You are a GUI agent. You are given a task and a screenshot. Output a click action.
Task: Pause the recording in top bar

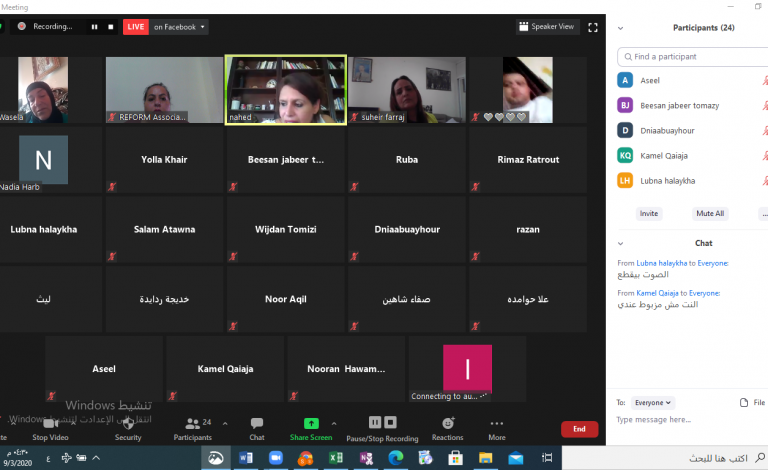[94, 27]
